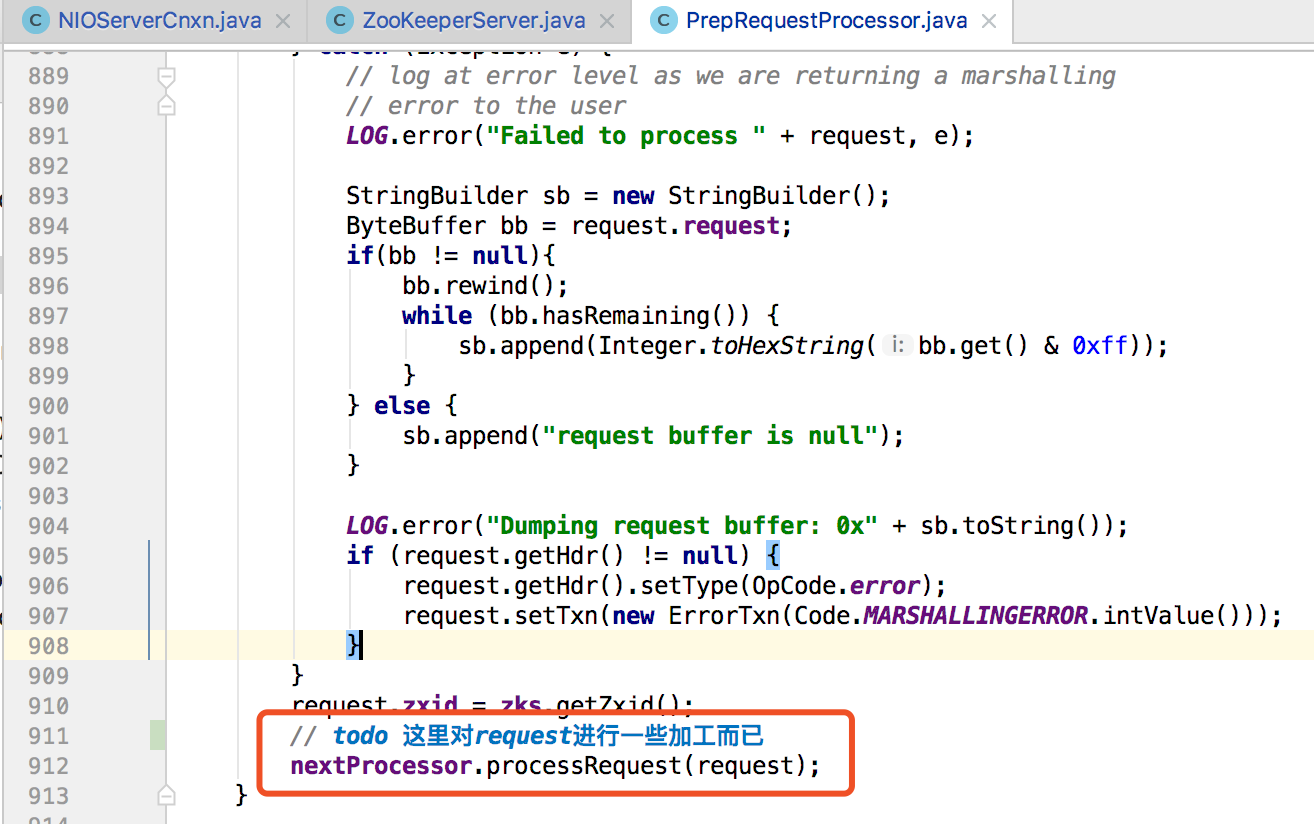
Task: Collapse the comment fold marker at line 889
Action: 167,76
